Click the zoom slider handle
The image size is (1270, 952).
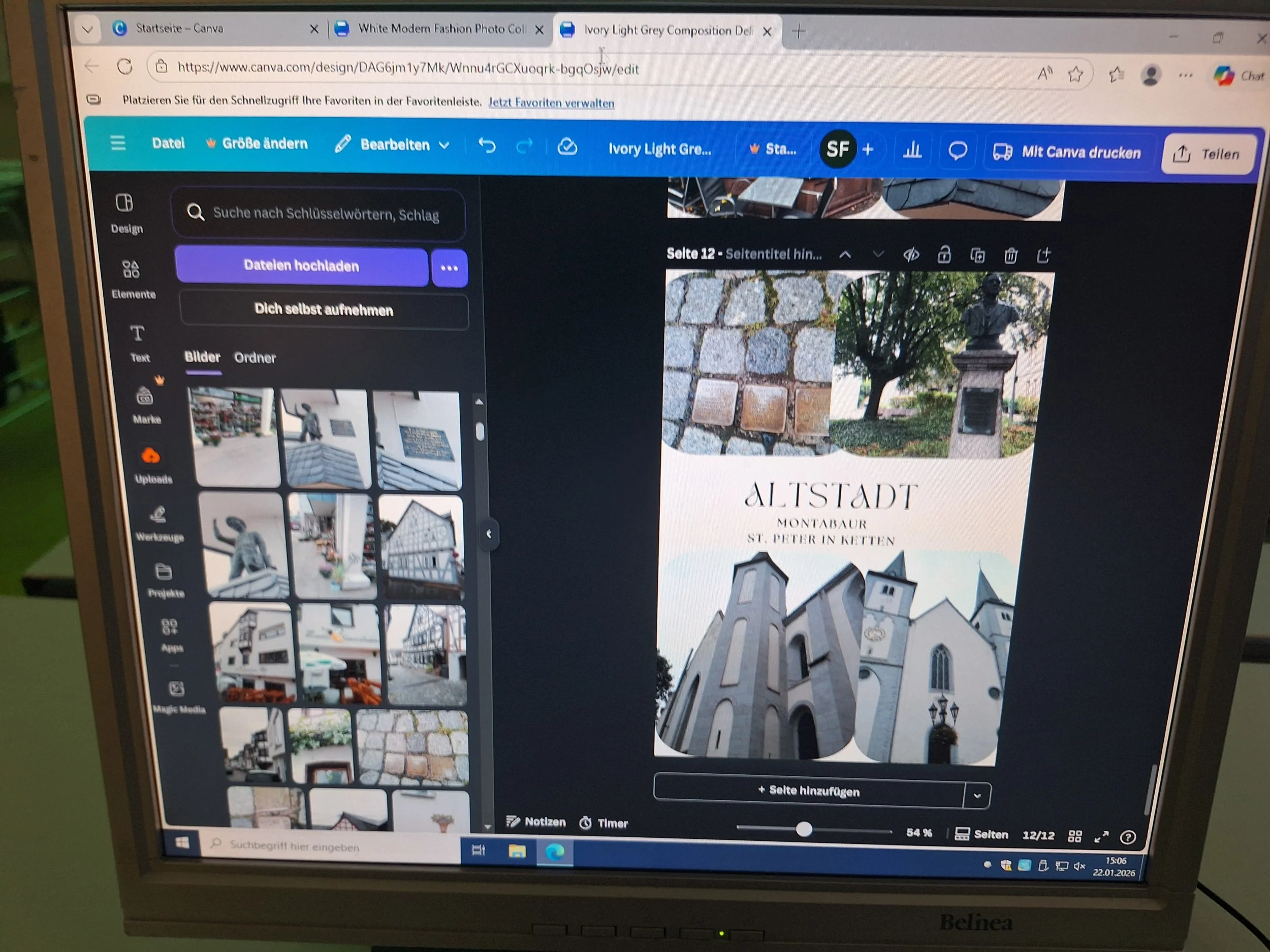[x=804, y=829]
